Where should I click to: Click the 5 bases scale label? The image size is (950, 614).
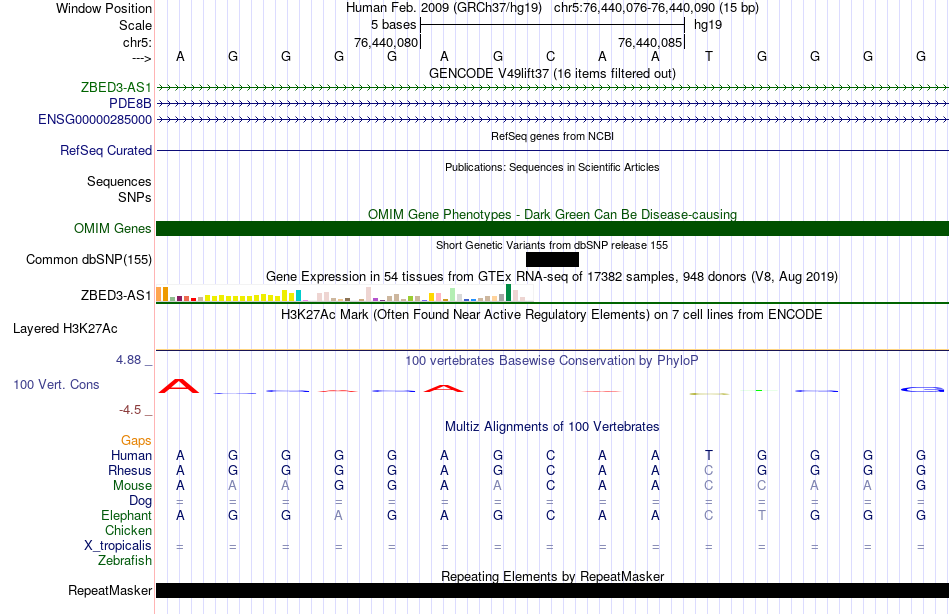coord(394,25)
